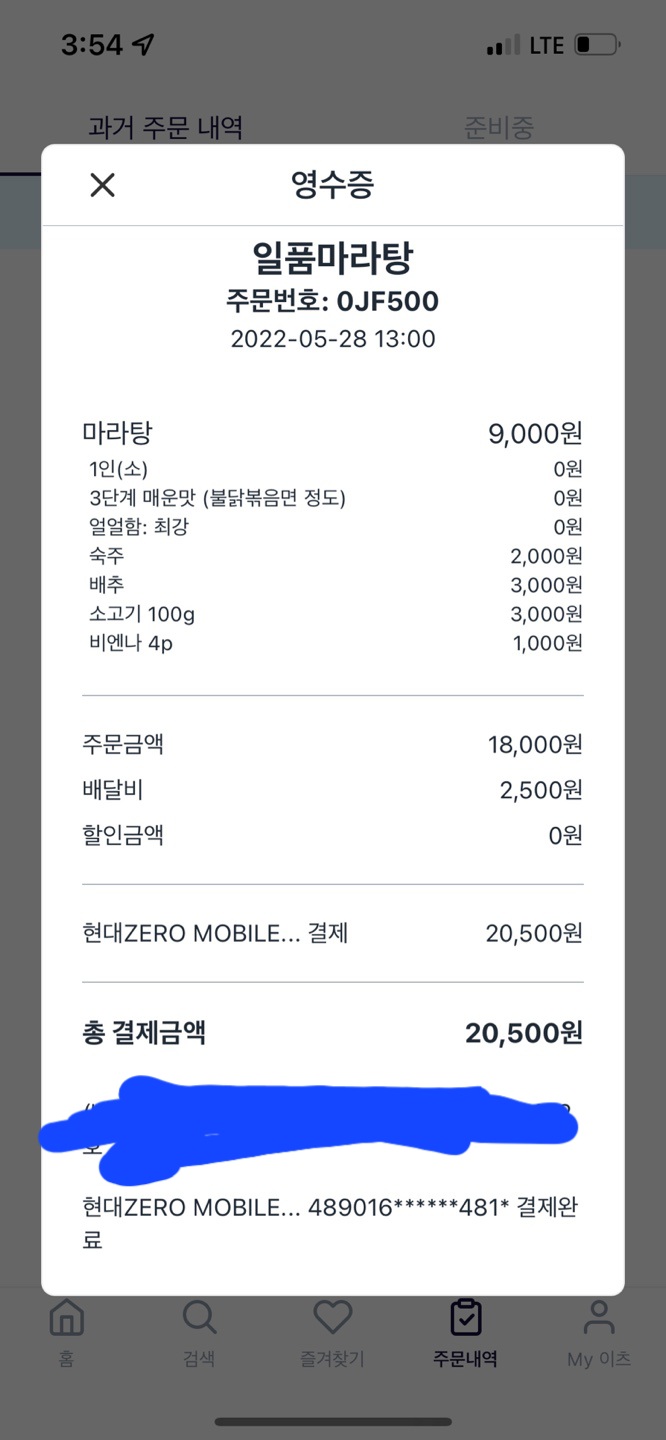666x1440 pixels.
Task: Tap the 영수증 header title
Action: [x=333, y=185]
